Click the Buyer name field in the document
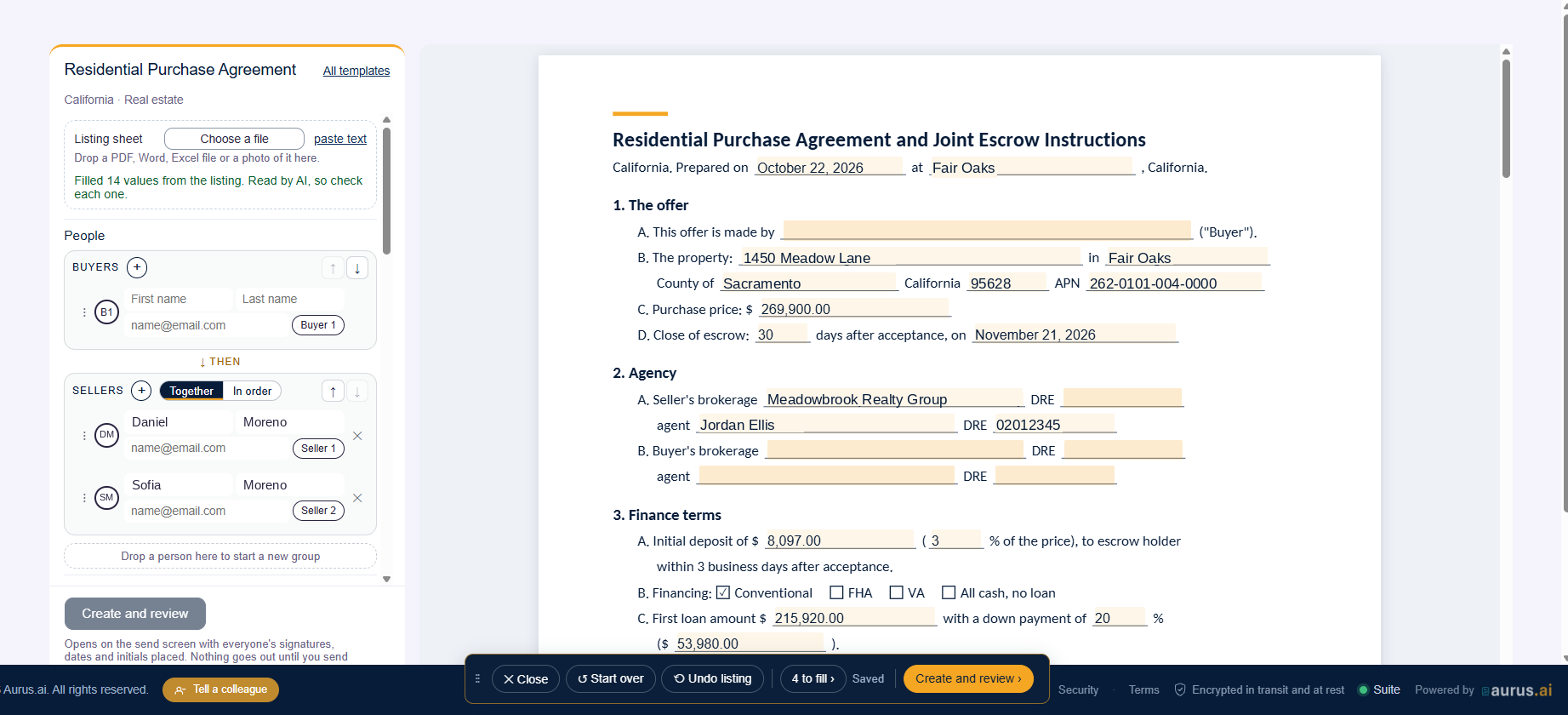 pyautogui.click(x=987, y=231)
